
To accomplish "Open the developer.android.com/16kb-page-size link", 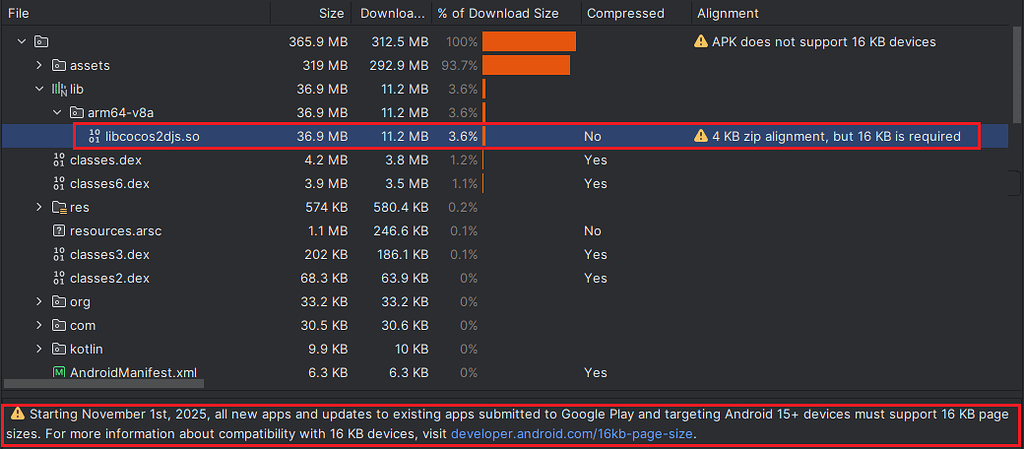I will tap(572, 435).
